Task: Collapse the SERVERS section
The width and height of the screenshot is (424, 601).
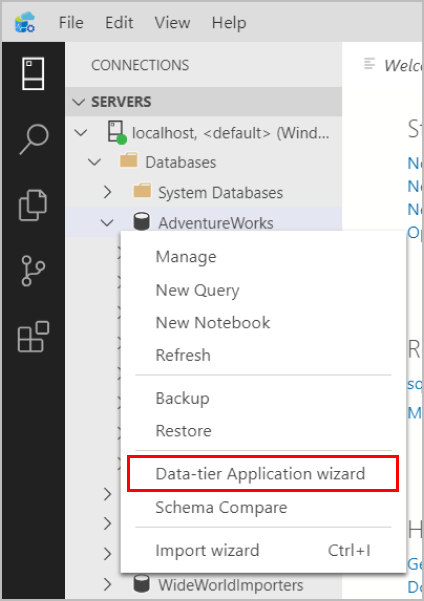Action: pos(79,102)
